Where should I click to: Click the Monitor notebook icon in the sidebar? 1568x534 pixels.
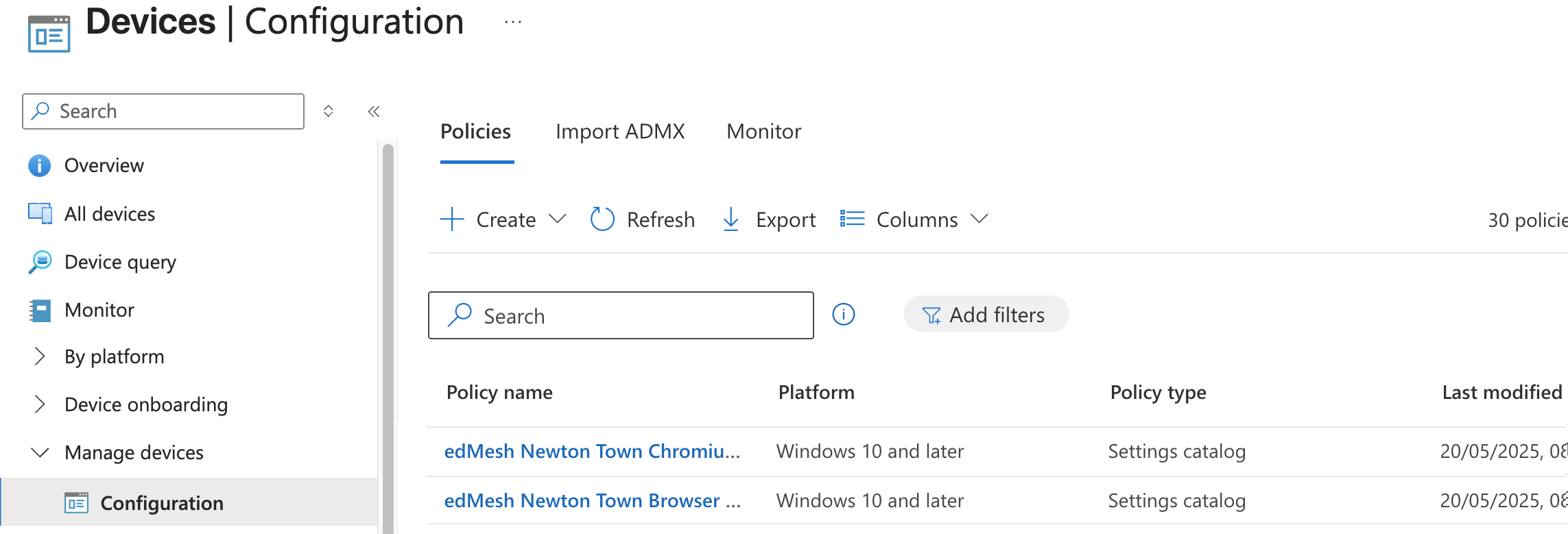click(x=40, y=310)
